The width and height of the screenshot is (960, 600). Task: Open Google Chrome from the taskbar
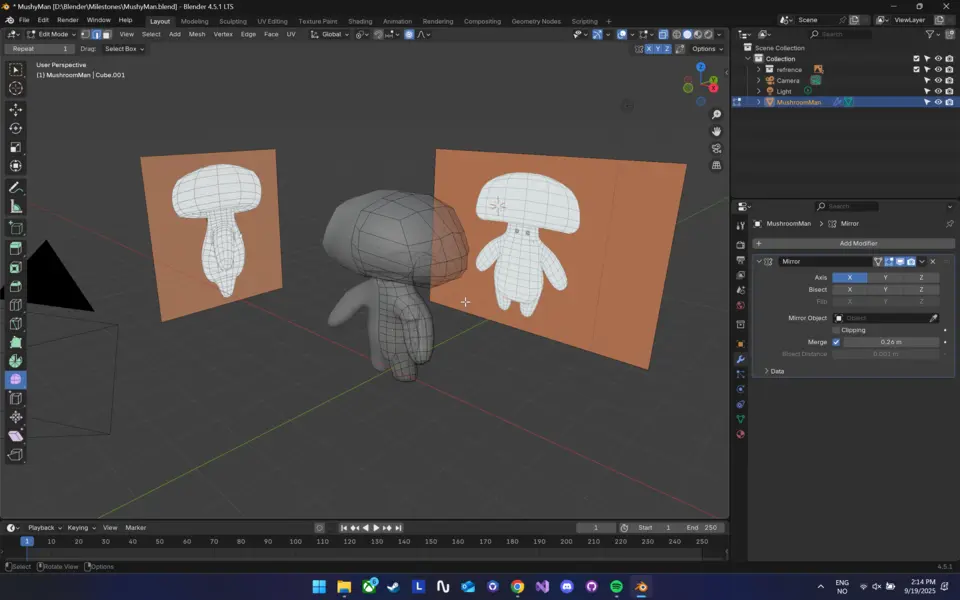(517, 587)
